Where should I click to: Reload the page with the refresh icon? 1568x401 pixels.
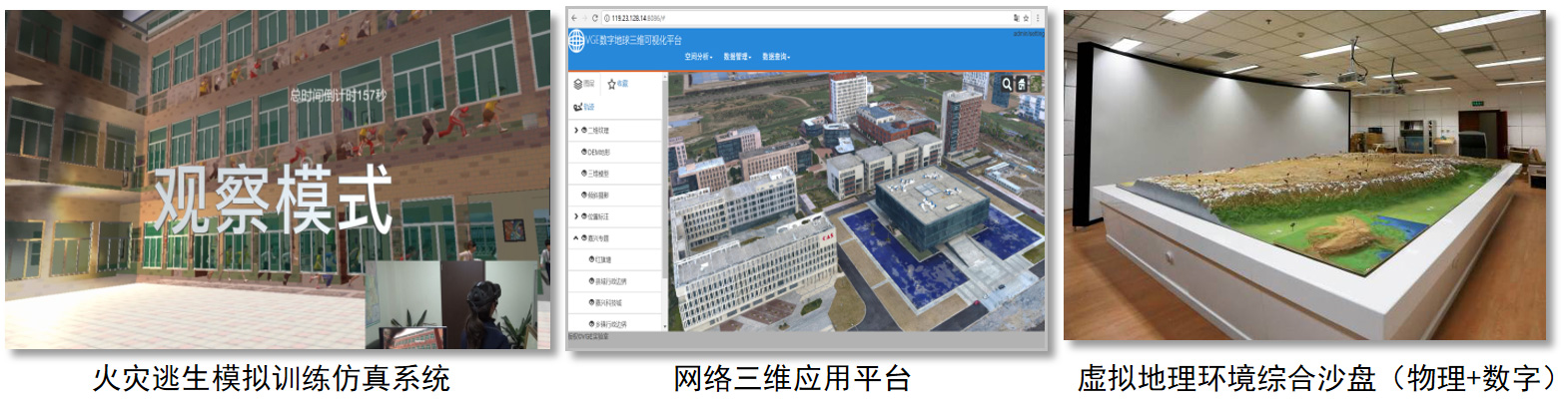point(595,18)
